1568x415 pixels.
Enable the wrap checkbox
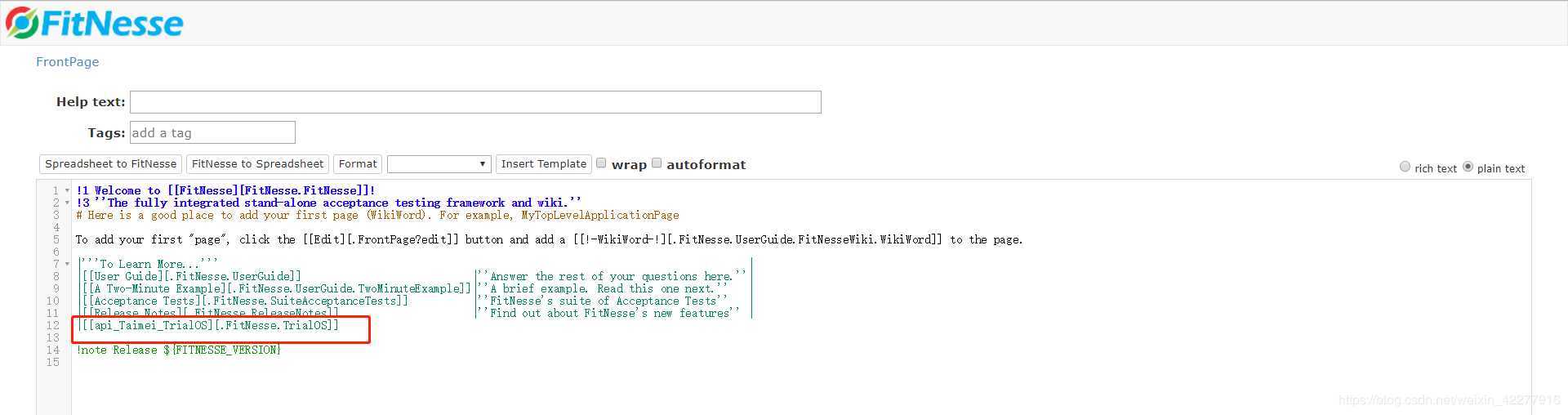pos(601,163)
